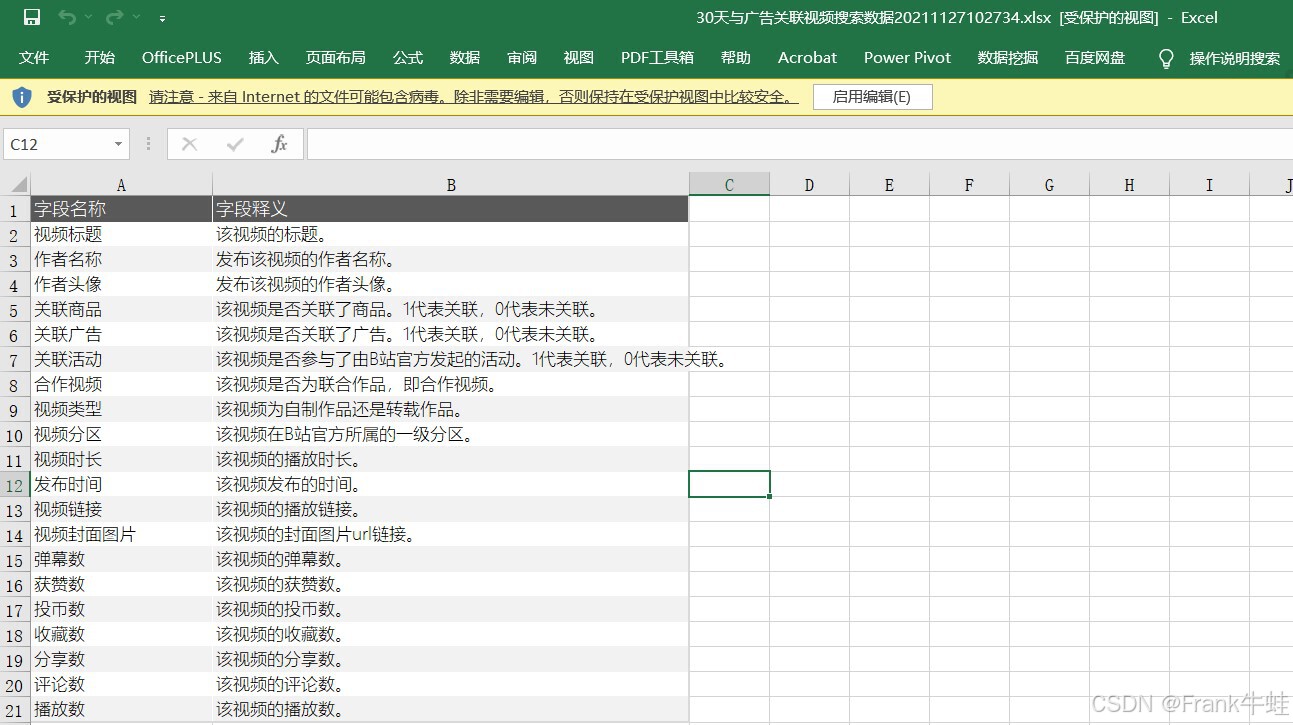
Task: Select cell 该视频的封面图片url链接。
Action: 451,534
